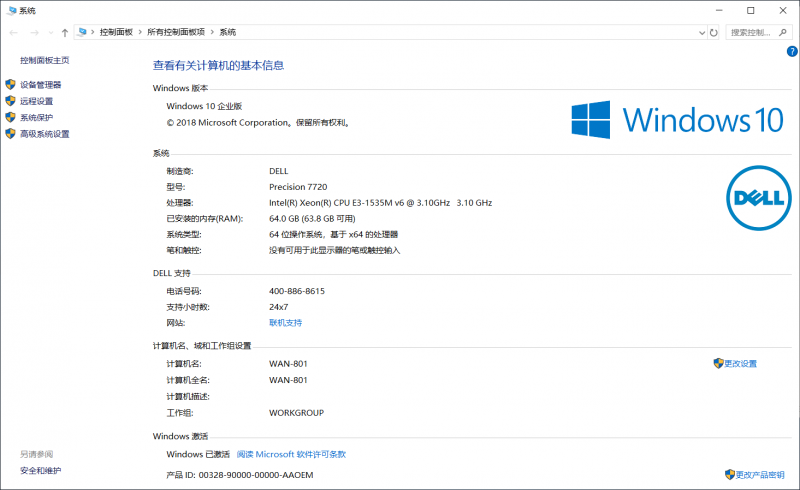Click the shield icon beside 高级系统设置
Image resolution: width=800 pixels, height=490 pixels.
point(10,133)
